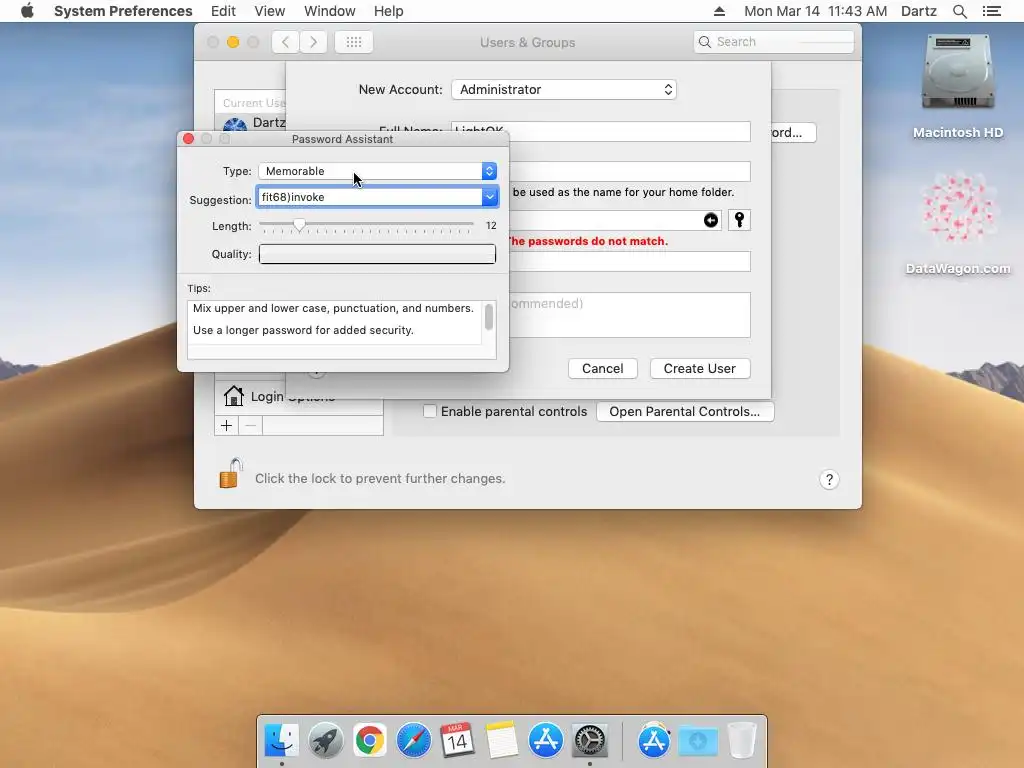Add a user with the plus button
This screenshot has height=768, width=1024.
[x=227, y=426]
